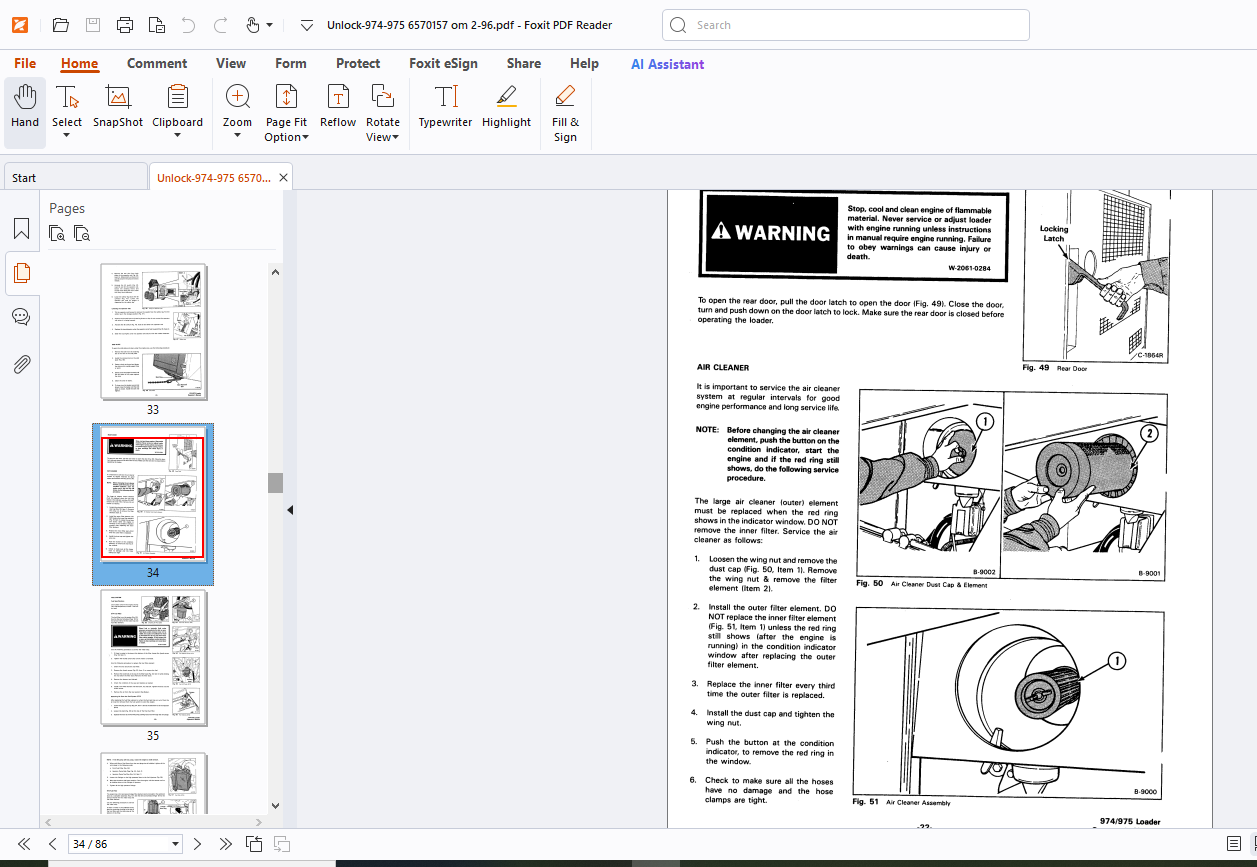
Task: Expand the Zoom dropdown arrow
Action: coord(237,136)
